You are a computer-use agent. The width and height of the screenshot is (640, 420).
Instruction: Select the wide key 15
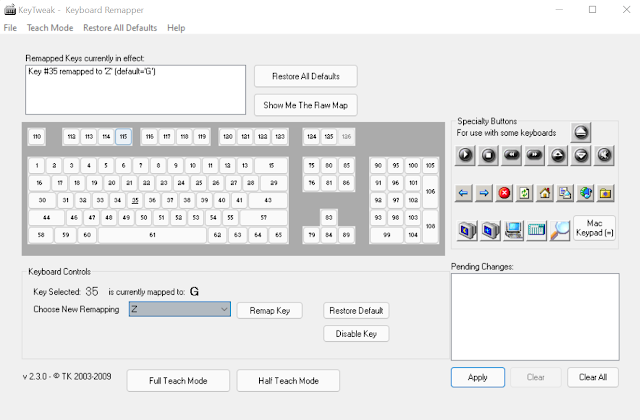pyautogui.click(x=271, y=165)
